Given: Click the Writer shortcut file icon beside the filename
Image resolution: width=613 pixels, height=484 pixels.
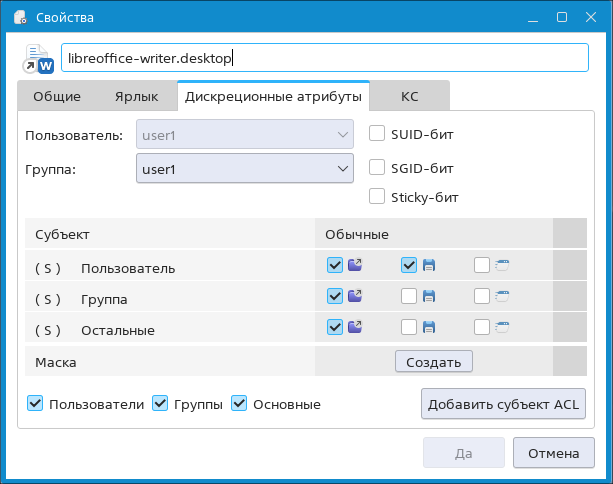Looking at the screenshot, I should [38, 59].
